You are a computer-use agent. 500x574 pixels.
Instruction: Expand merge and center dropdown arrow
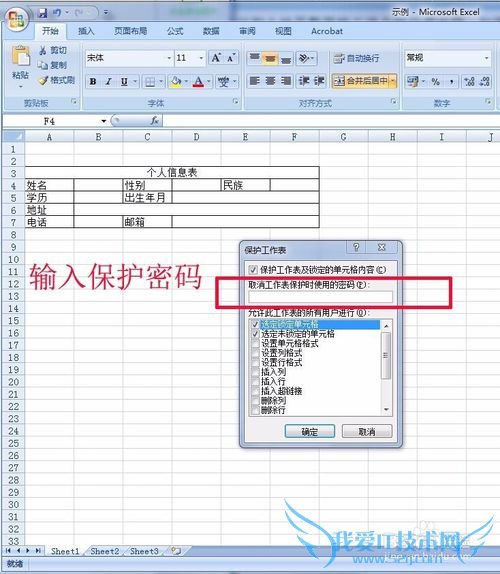393,81
